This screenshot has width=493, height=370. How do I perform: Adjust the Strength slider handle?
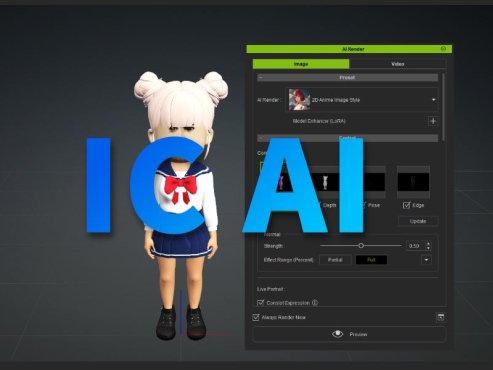(x=361, y=246)
